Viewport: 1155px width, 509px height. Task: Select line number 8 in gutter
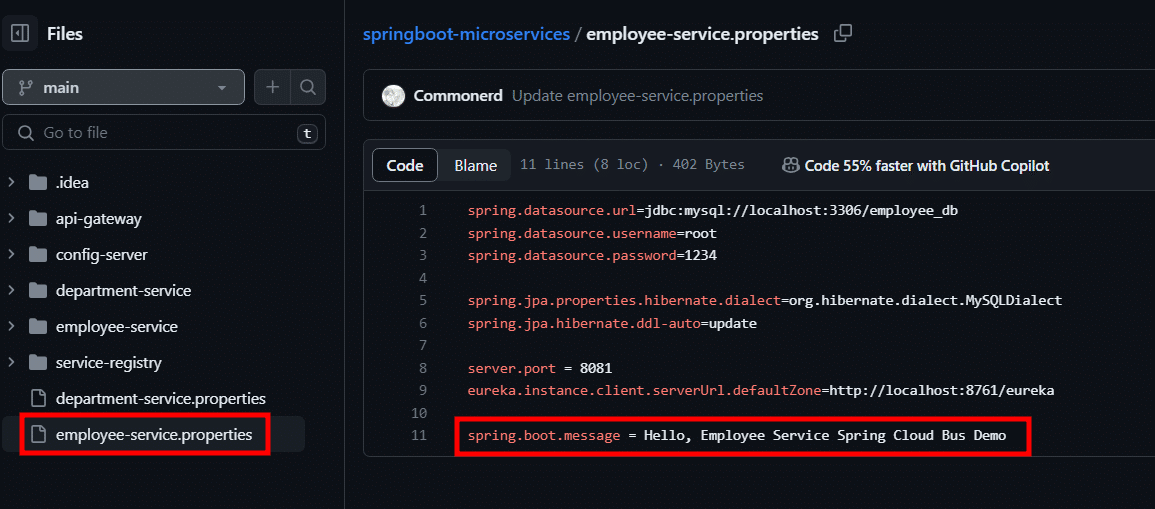(423, 368)
